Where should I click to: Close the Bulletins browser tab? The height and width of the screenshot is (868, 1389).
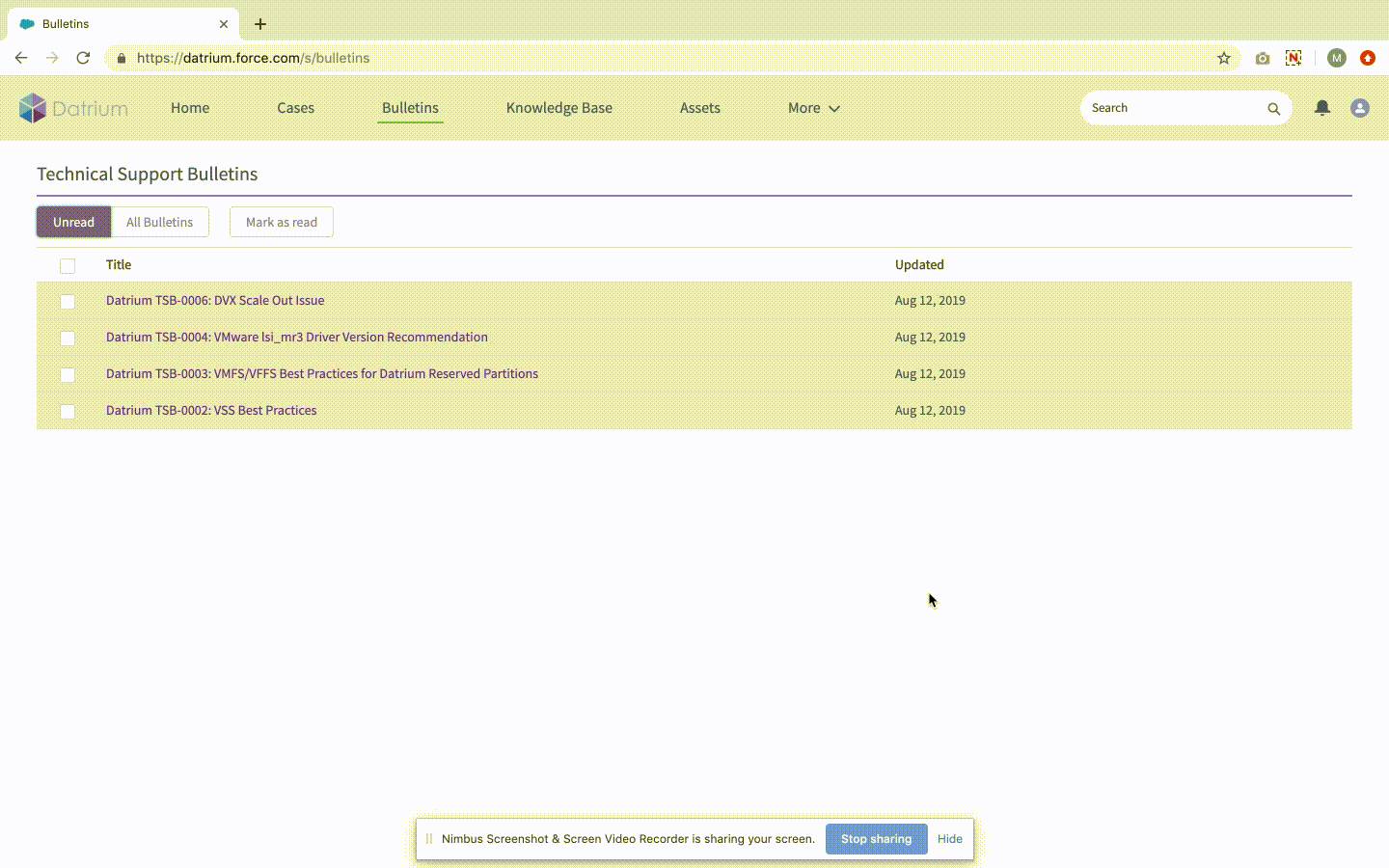tap(224, 24)
